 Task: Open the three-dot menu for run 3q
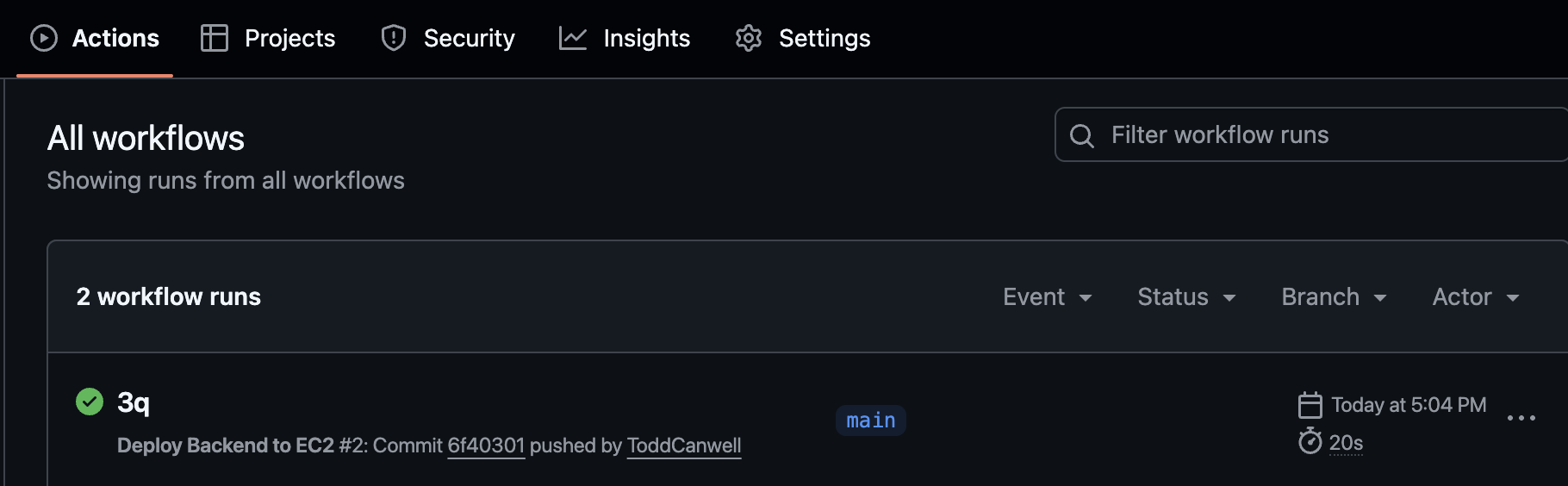click(x=1521, y=418)
